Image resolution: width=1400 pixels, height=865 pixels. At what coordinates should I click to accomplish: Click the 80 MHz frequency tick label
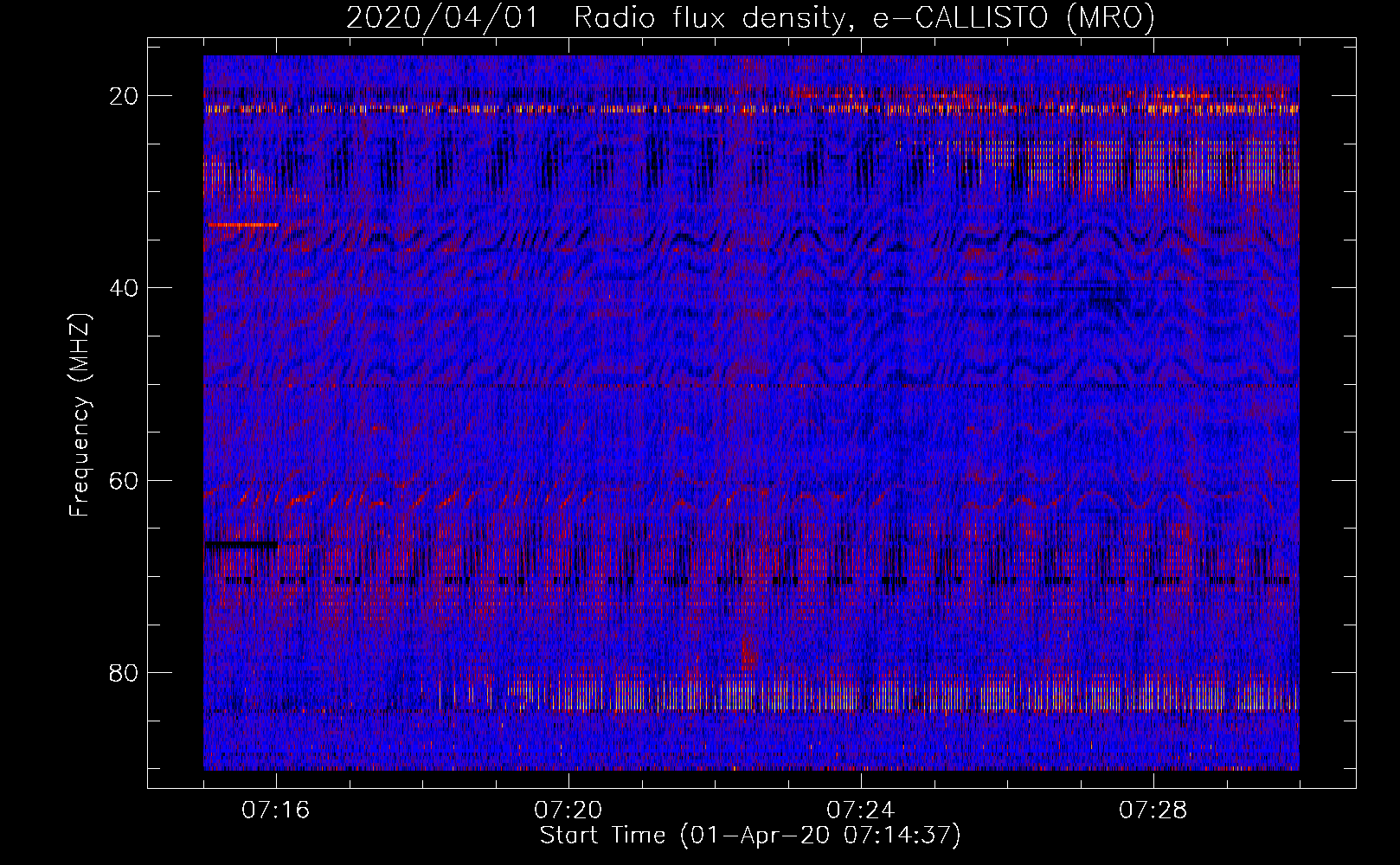click(124, 672)
